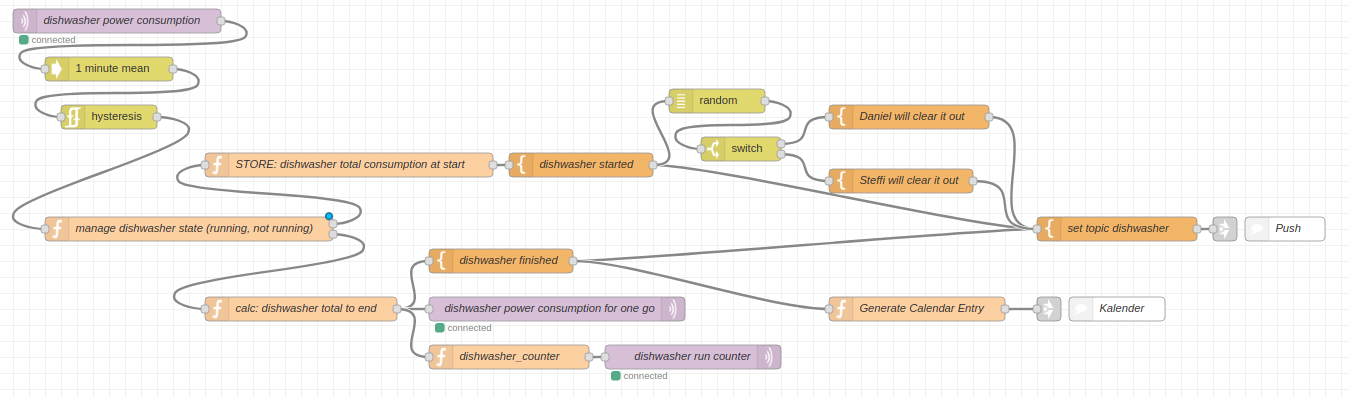The height and width of the screenshot is (397, 1349).
Task: Select the set topic dishwasher node
Action: (x=1117, y=229)
